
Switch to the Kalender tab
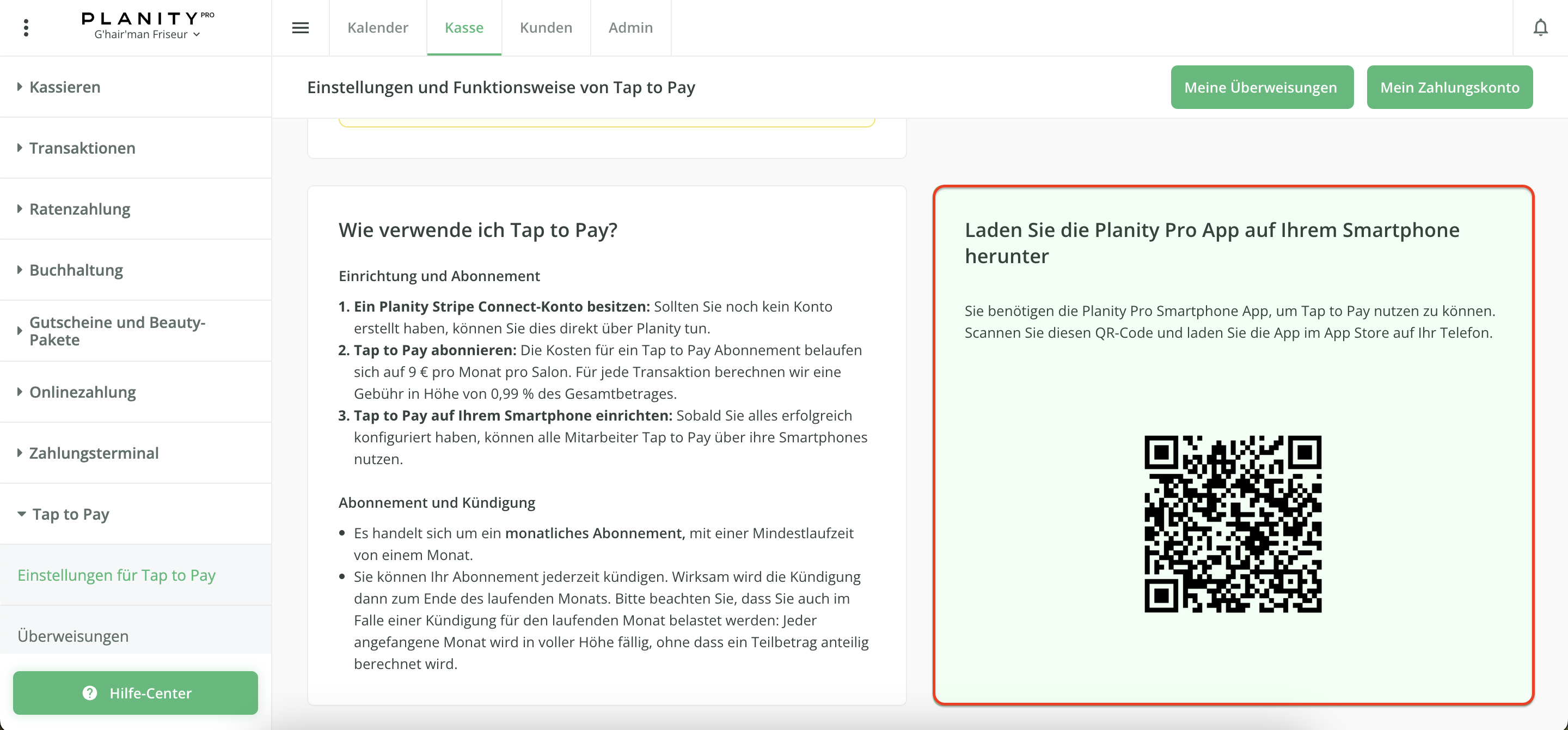pos(377,27)
